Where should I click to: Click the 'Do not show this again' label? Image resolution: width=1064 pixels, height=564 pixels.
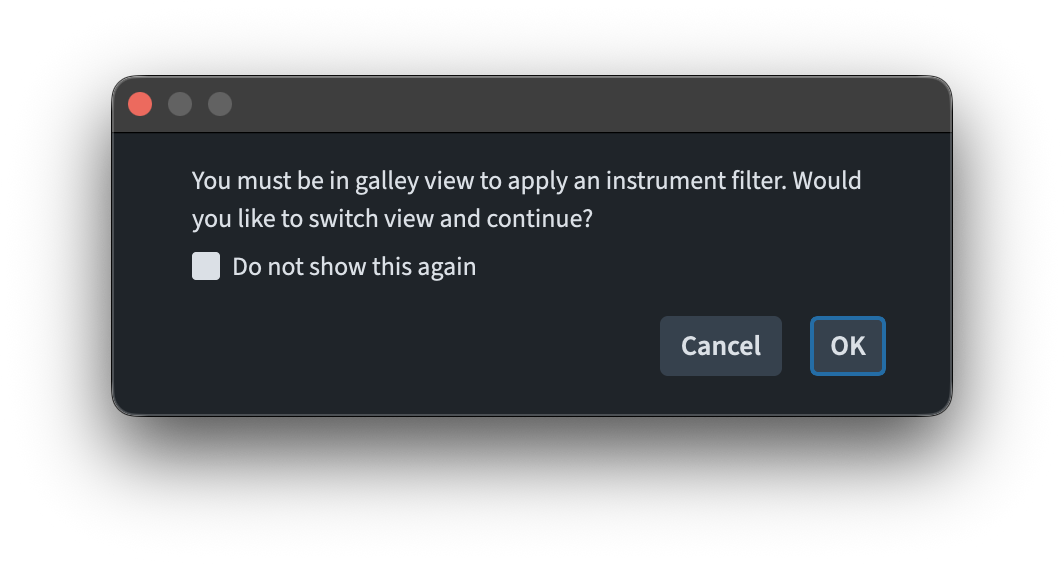pos(354,267)
